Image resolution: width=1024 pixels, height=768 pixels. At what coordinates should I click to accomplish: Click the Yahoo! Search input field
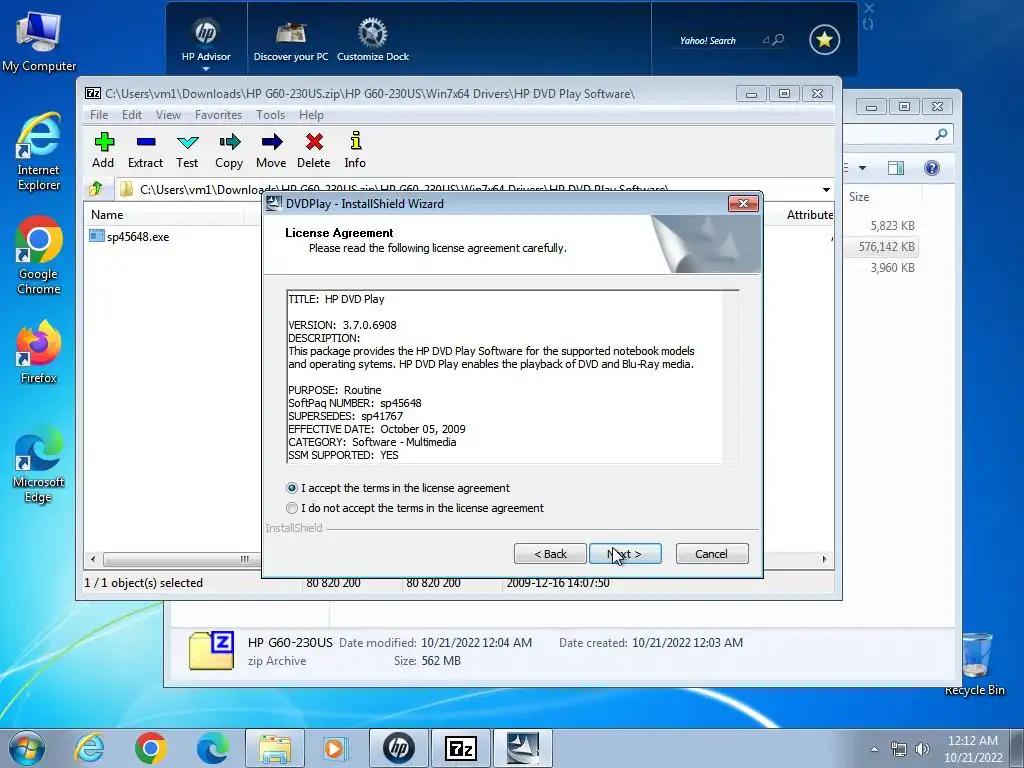pos(718,40)
